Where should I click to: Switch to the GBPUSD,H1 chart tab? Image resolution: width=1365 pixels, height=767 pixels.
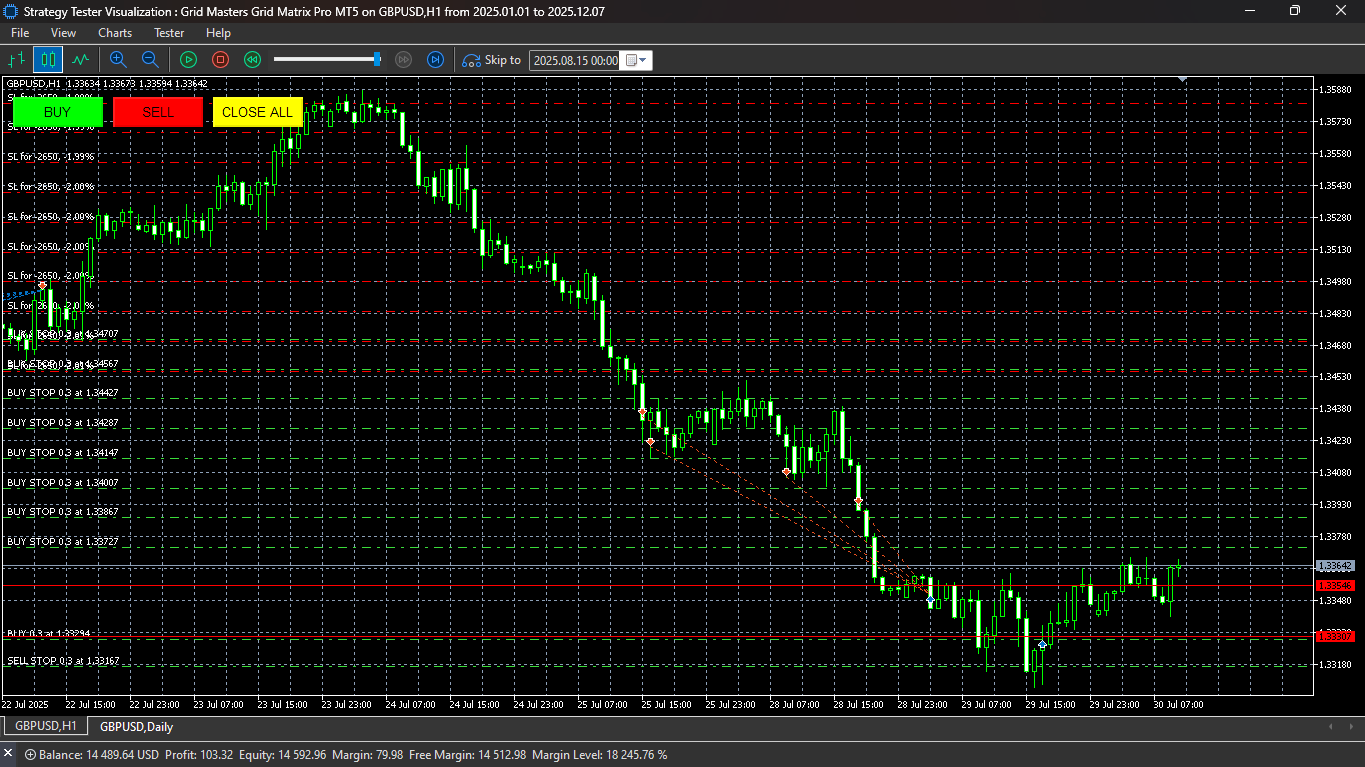pos(45,727)
